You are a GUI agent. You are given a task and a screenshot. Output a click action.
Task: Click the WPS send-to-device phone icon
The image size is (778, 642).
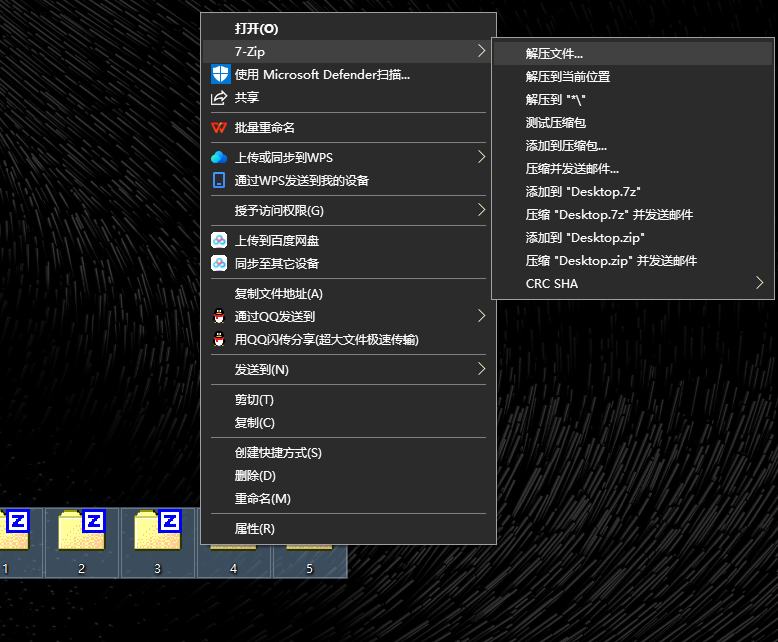pyautogui.click(x=219, y=180)
